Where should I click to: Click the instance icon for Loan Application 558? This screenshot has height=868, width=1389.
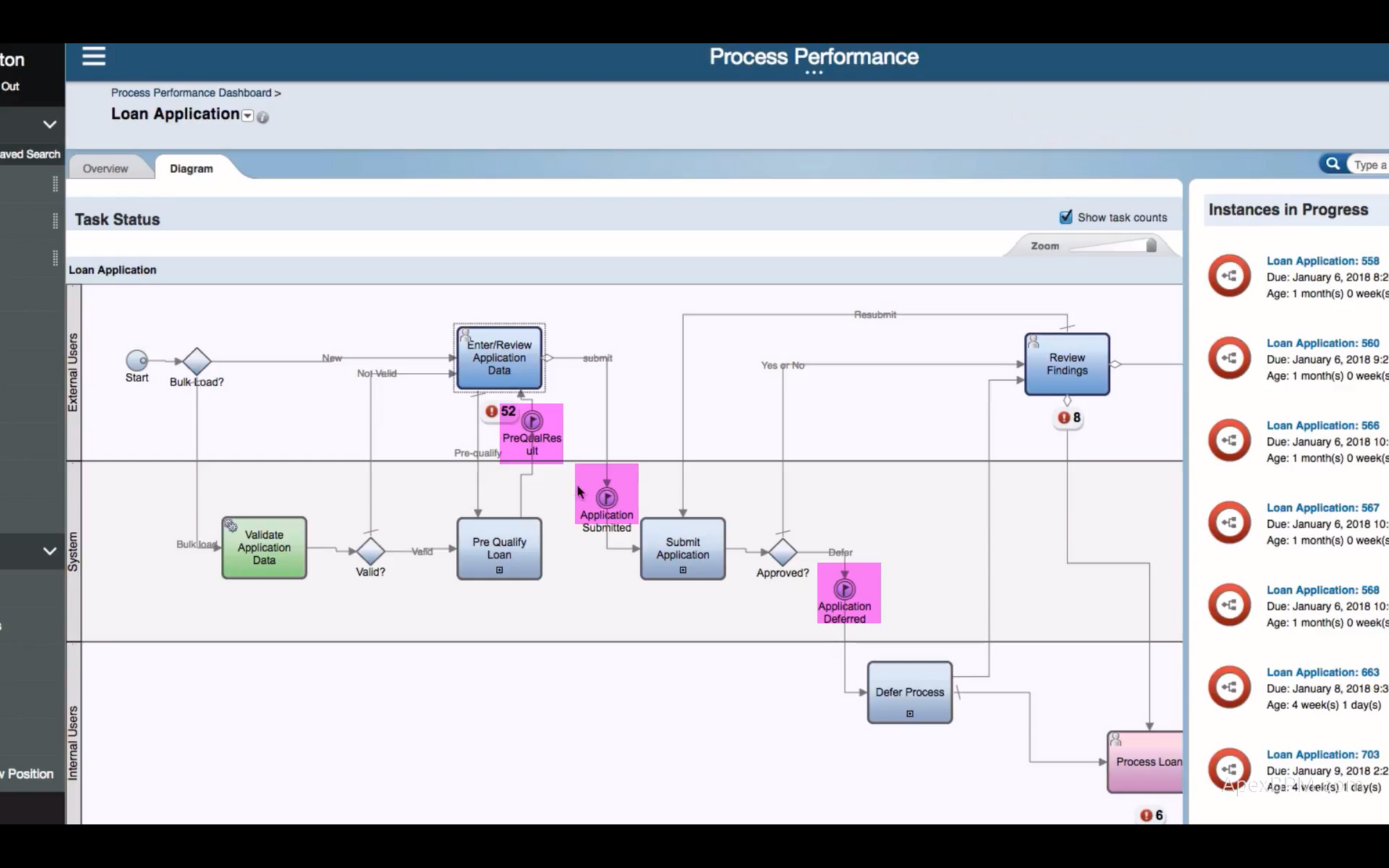tap(1229, 276)
